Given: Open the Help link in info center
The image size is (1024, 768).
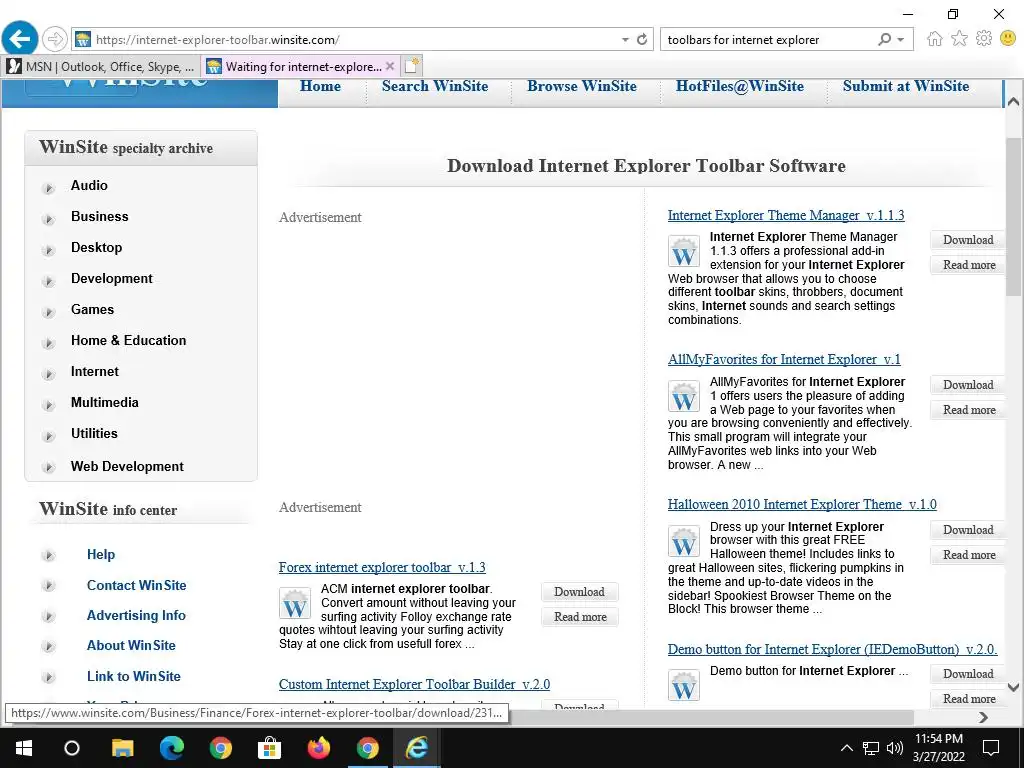Looking at the screenshot, I should tap(101, 554).
